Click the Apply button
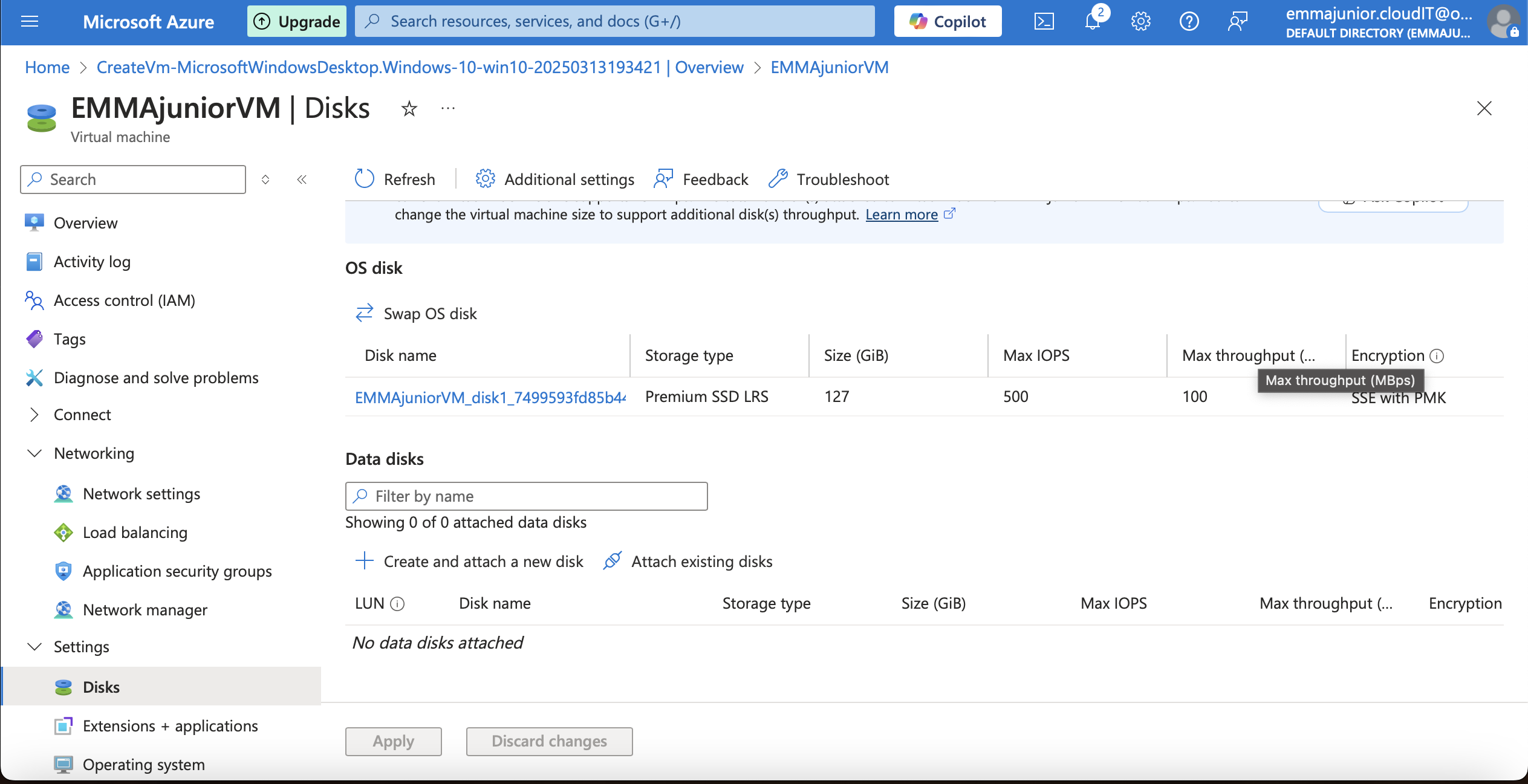Image resolution: width=1528 pixels, height=784 pixels. [x=393, y=741]
